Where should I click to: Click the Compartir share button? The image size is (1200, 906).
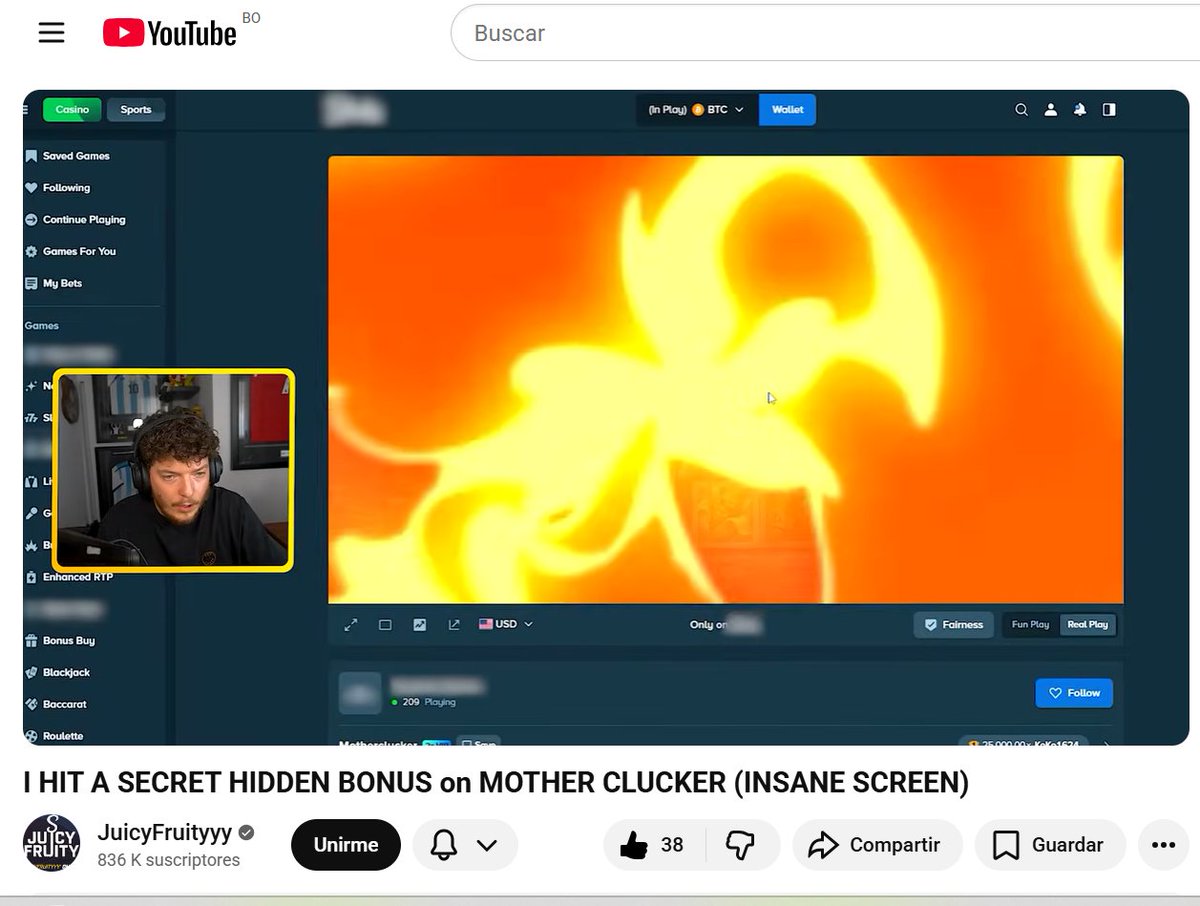pos(877,845)
